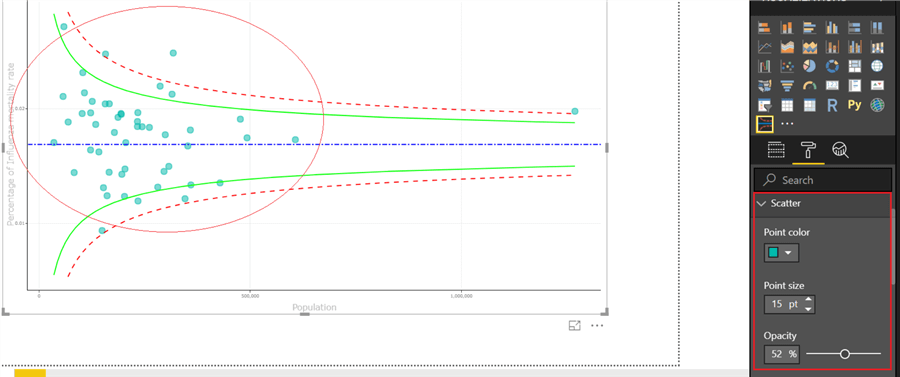Choose the Clustered bar chart visual
Screen dimensions: 900x377
click(x=809, y=28)
